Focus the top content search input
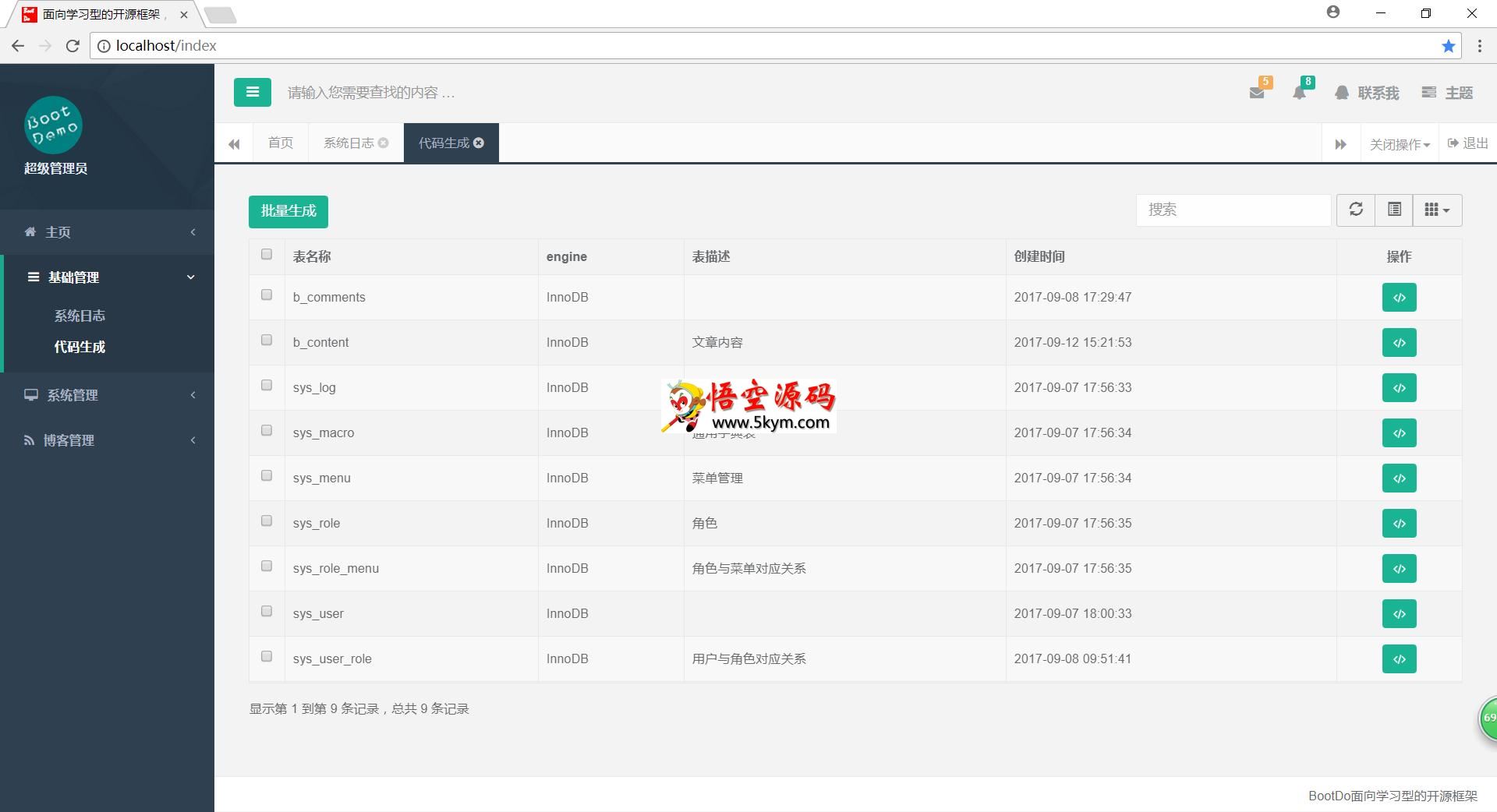The height and width of the screenshot is (812, 1497). click(371, 93)
